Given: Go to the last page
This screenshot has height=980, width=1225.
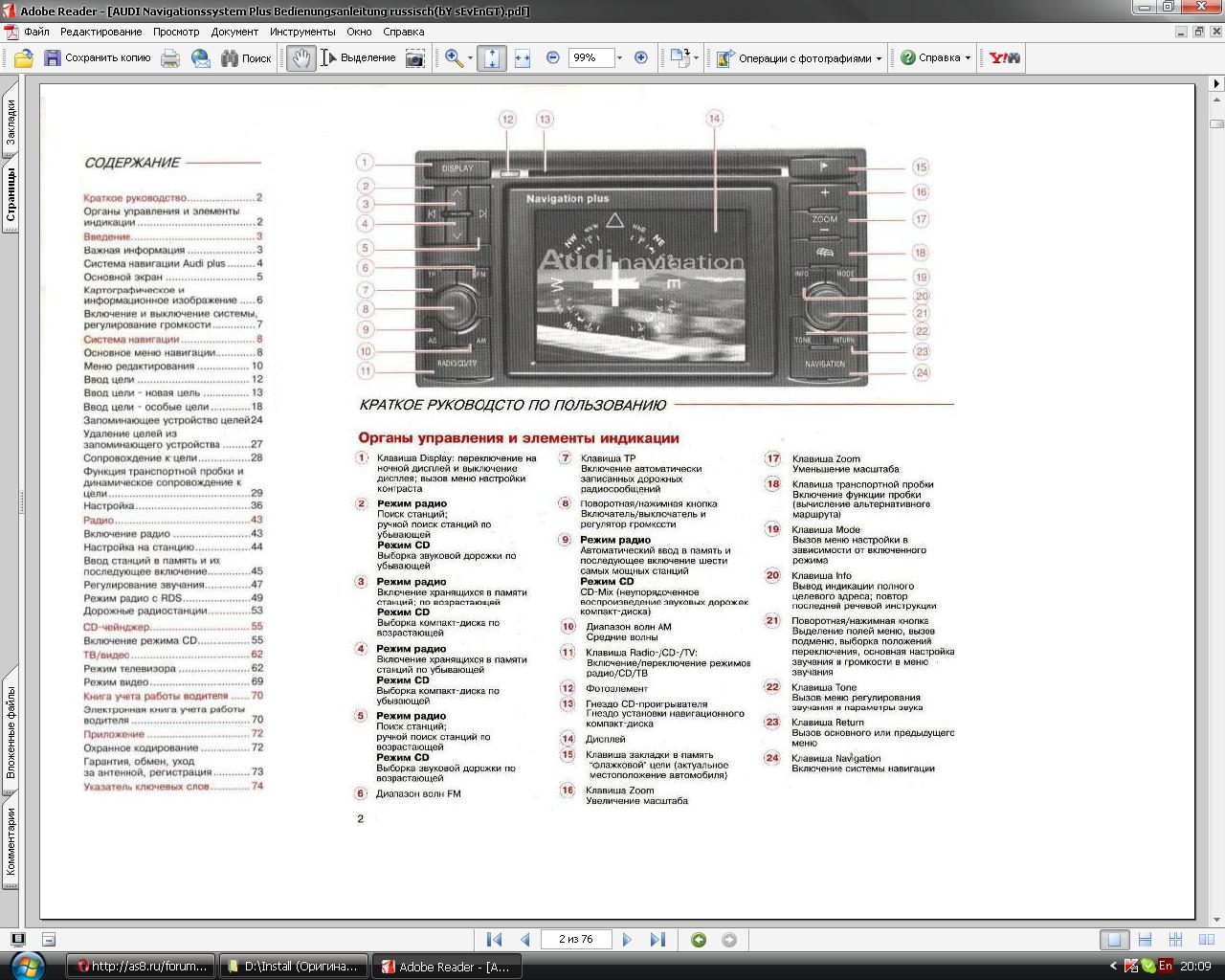Looking at the screenshot, I should [x=657, y=940].
